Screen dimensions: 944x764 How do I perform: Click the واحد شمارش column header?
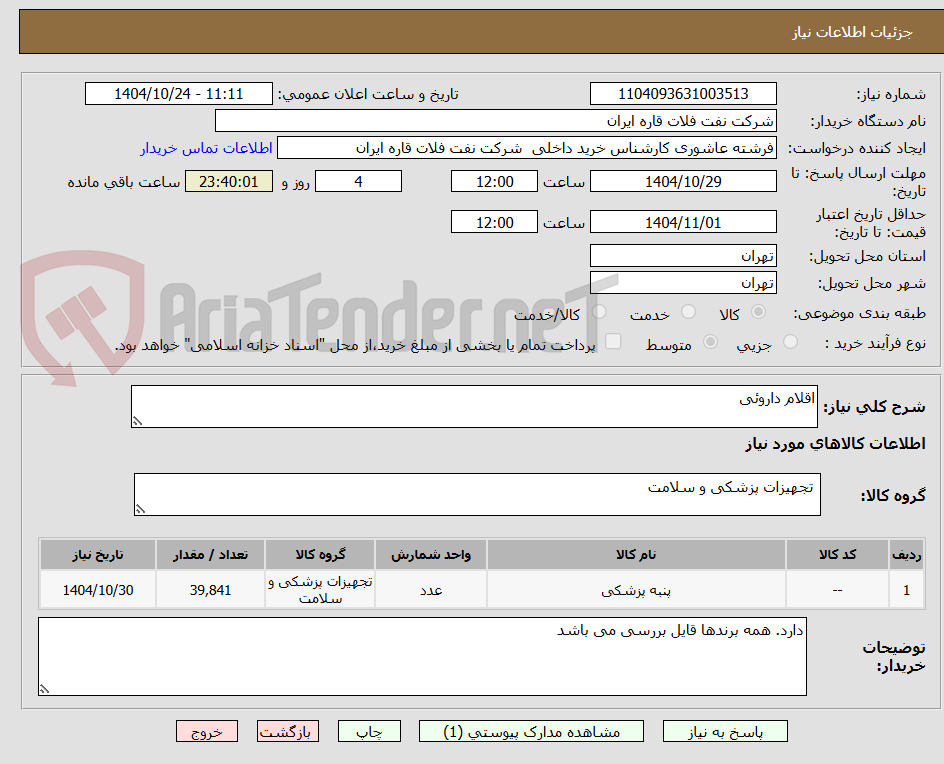[431, 554]
